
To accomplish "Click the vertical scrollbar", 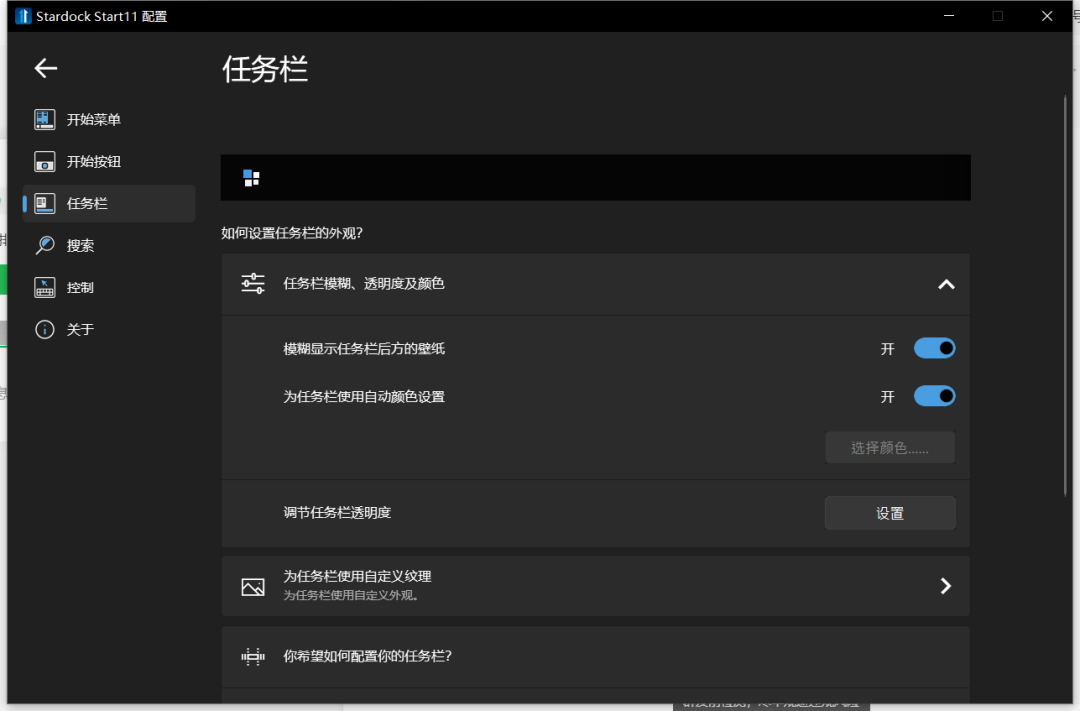I will (1065, 296).
